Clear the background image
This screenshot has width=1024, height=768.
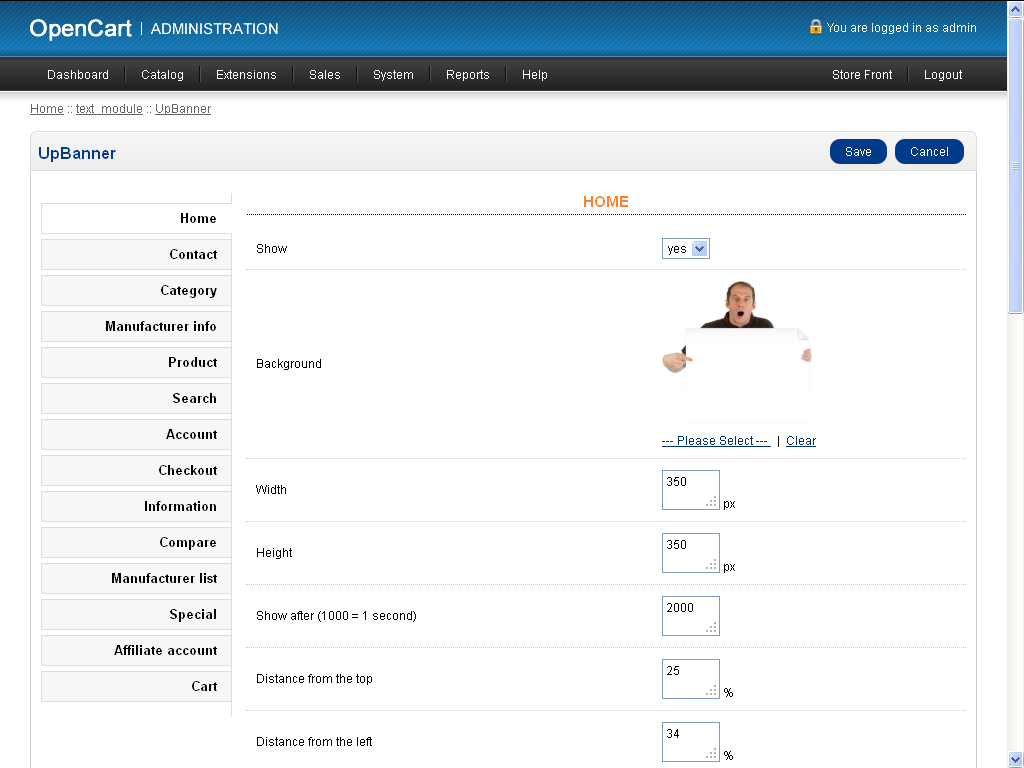pos(801,441)
